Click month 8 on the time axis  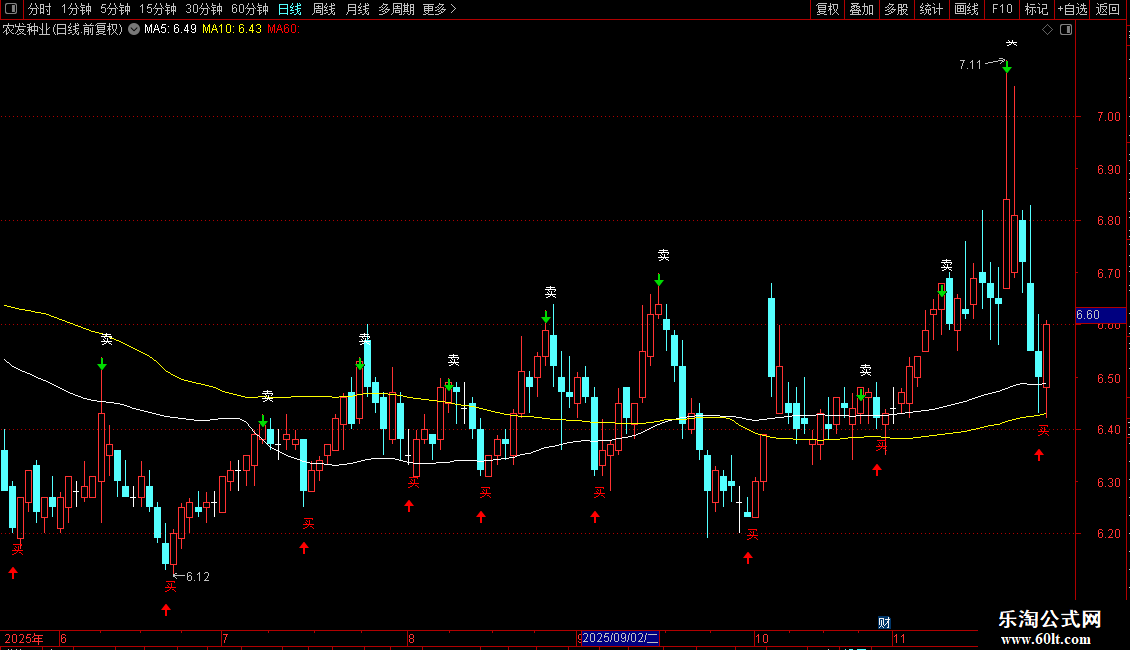tap(411, 638)
